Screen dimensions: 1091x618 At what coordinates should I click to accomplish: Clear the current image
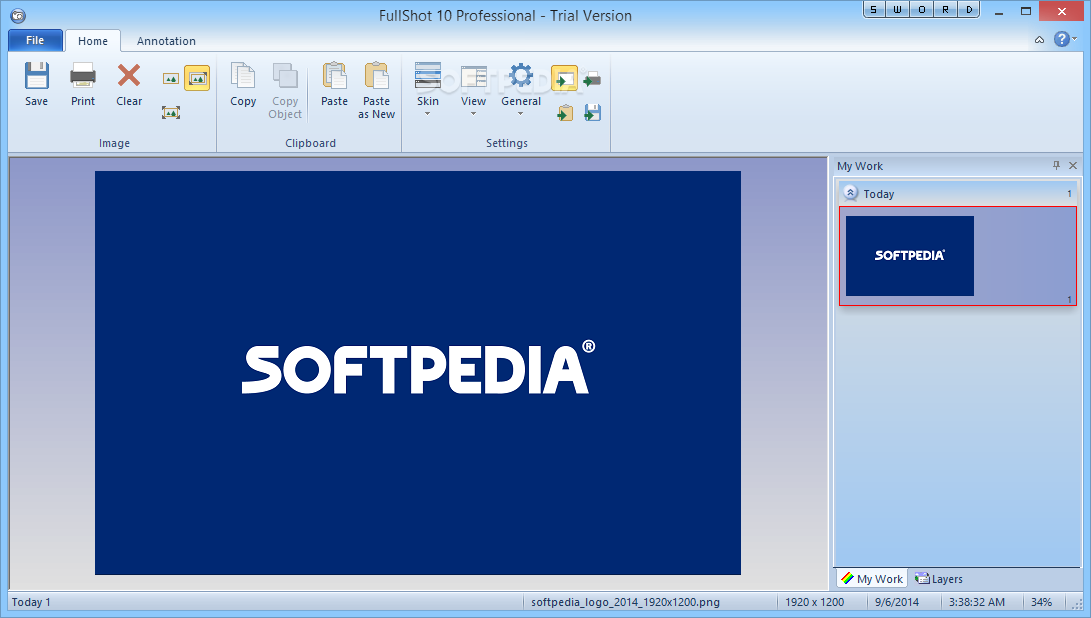[x=129, y=84]
